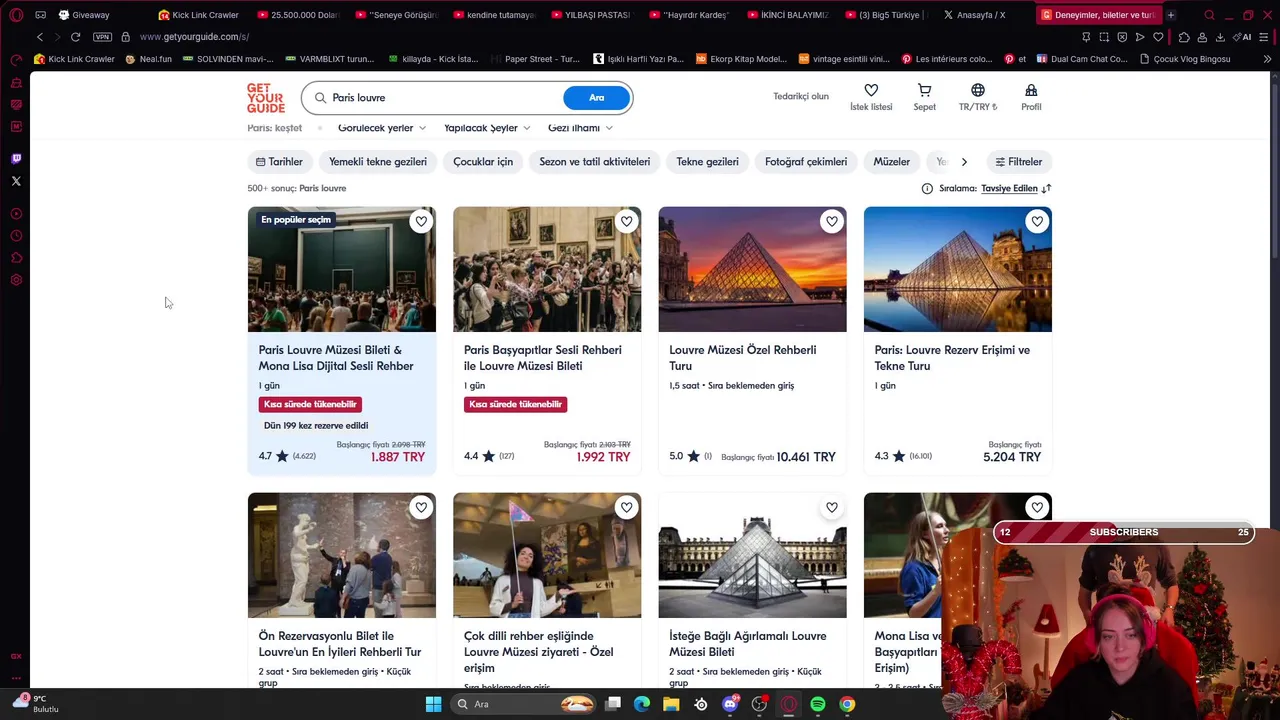Reload the page in browser toolbar
Image resolution: width=1280 pixels, height=720 pixels.
point(75,37)
